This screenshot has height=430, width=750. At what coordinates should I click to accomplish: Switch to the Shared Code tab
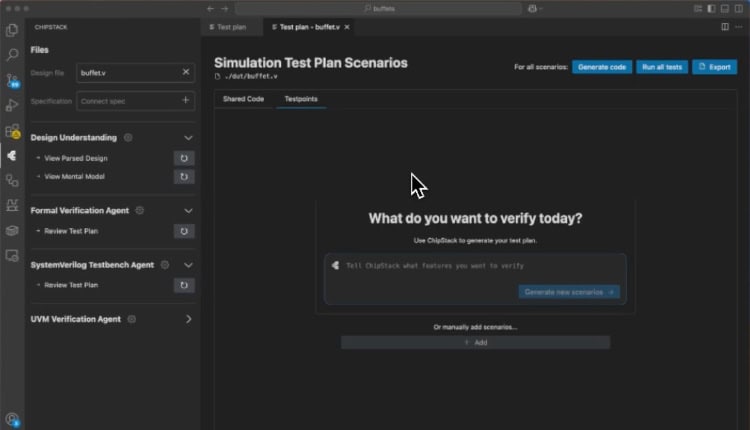tap(243, 99)
